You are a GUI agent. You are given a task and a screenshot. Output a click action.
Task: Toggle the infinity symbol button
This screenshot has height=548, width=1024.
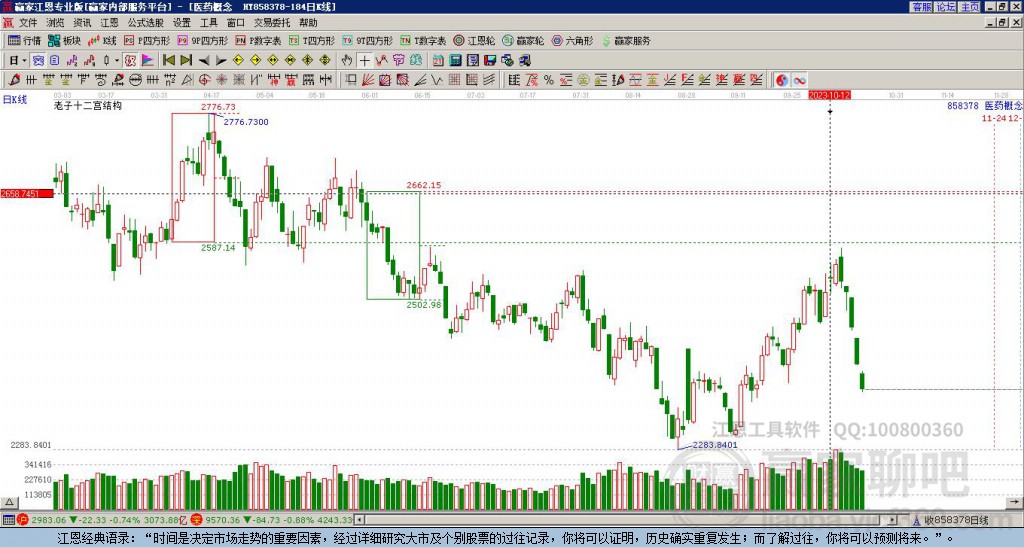point(799,80)
